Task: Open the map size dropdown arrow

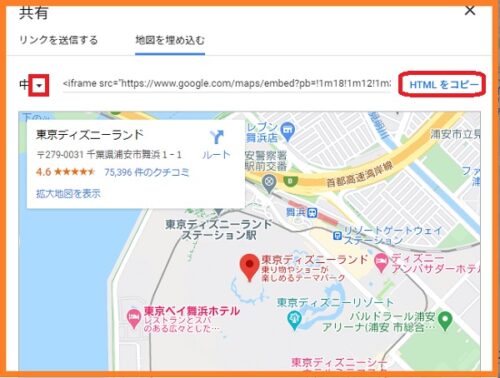Action: (x=39, y=85)
